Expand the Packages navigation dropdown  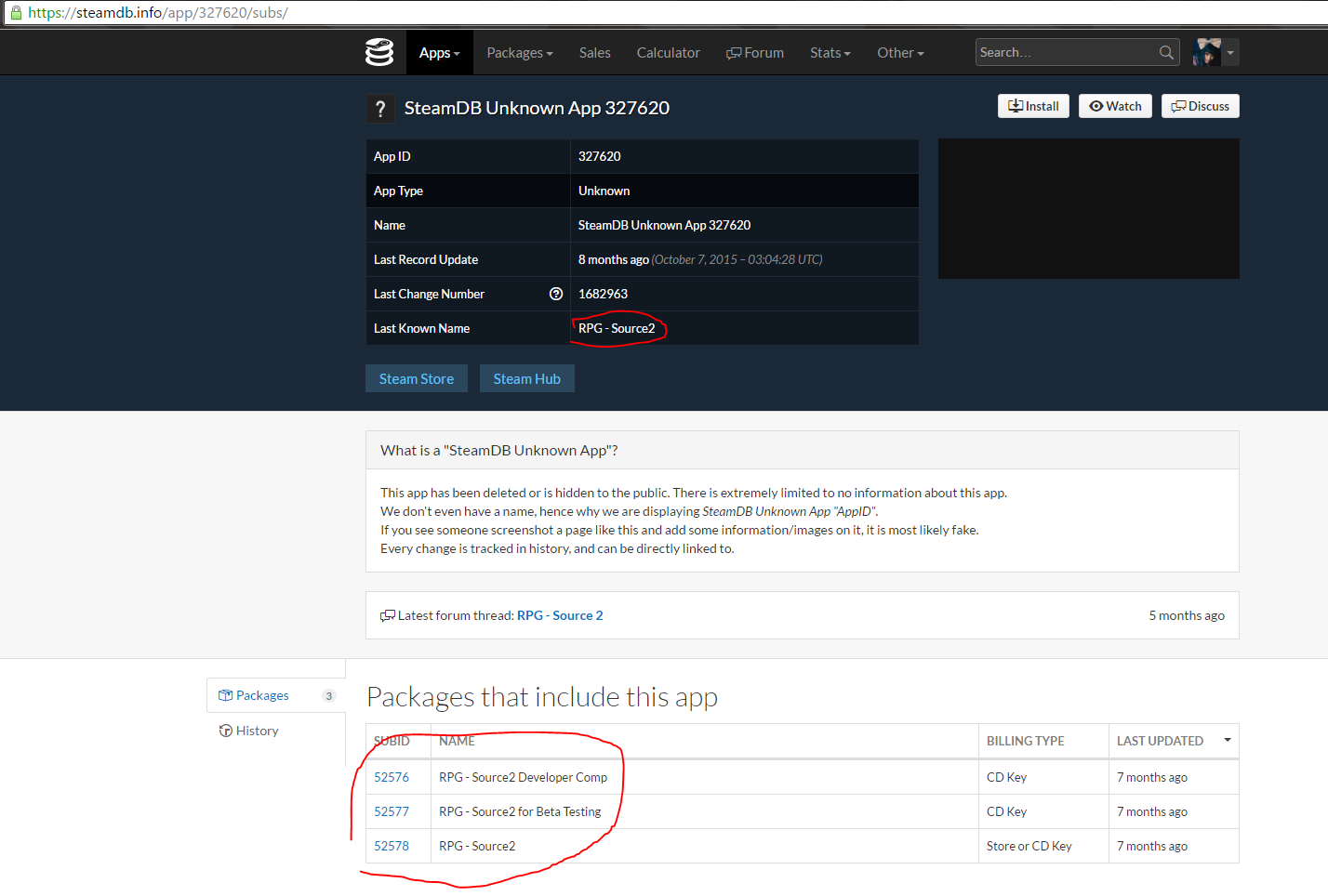tap(519, 53)
